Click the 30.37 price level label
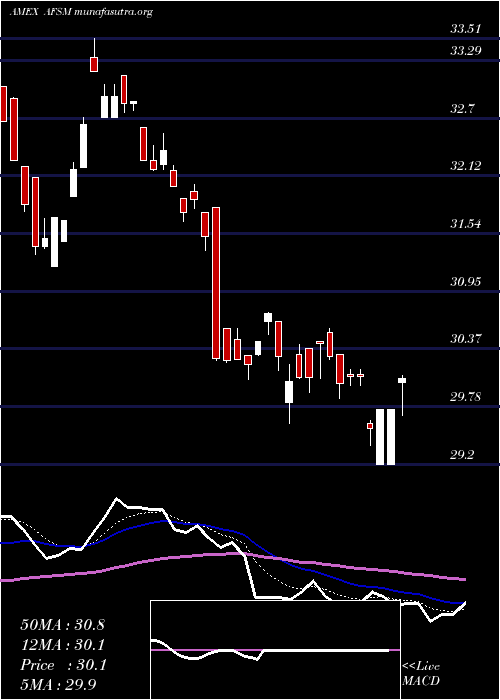Screen dimensions: 500x700 tap(465, 339)
